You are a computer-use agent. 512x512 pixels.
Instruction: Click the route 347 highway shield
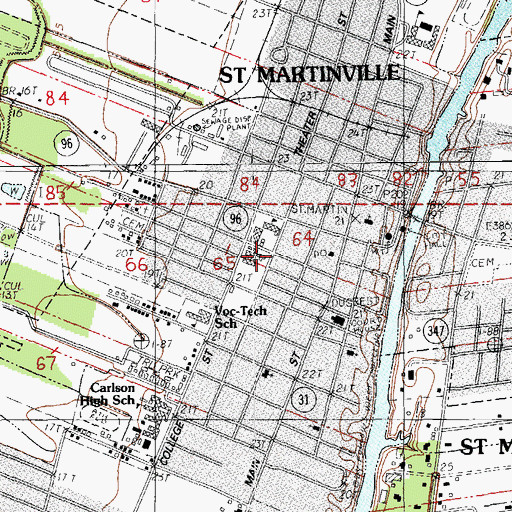click(x=435, y=331)
